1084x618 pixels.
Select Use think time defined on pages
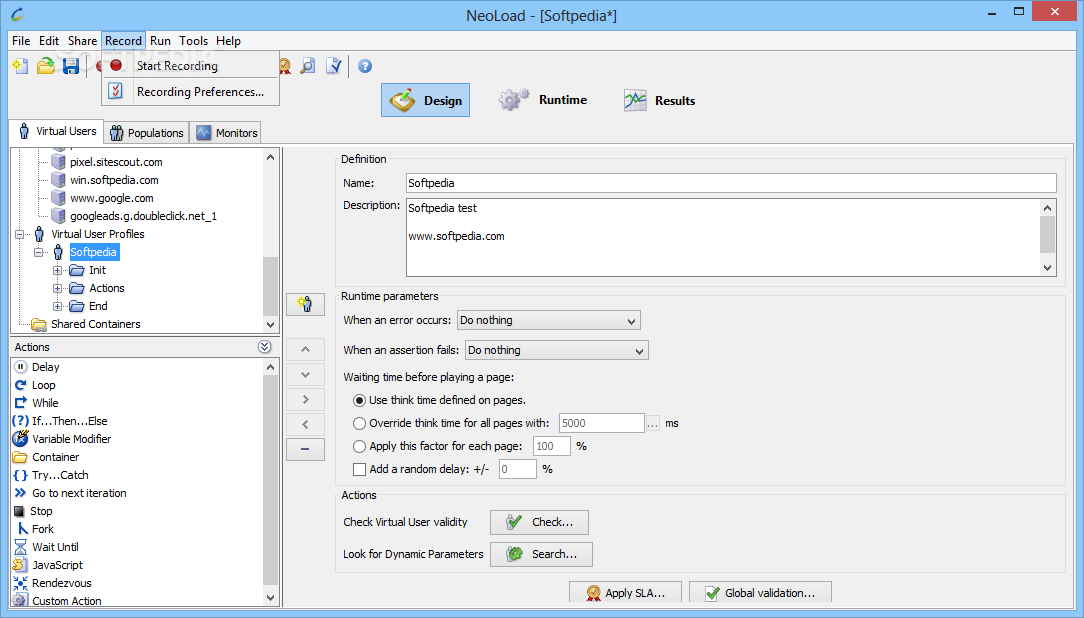(359, 400)
